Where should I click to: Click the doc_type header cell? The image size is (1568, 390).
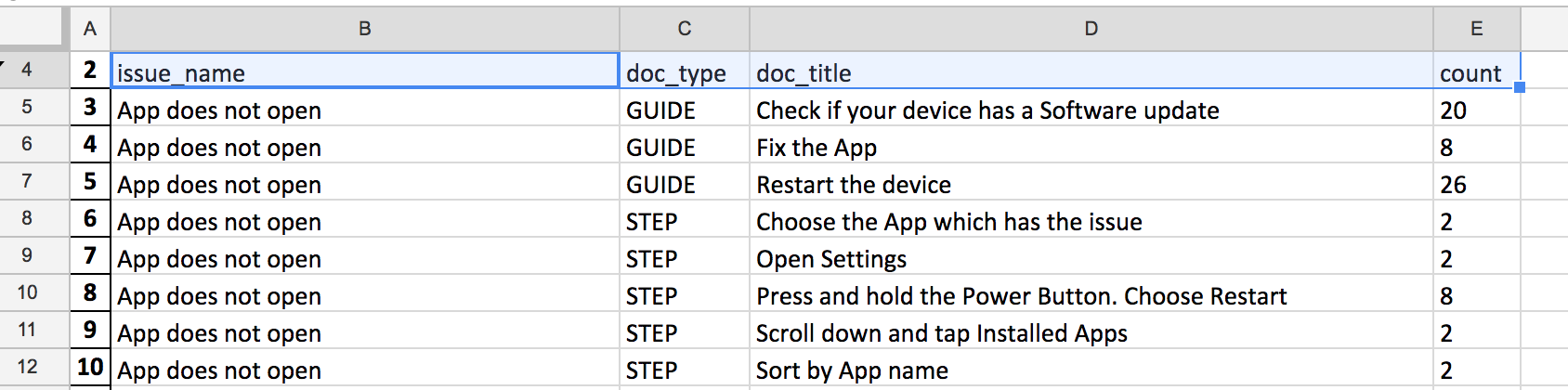pyautogui.click(x=684, y=71)
